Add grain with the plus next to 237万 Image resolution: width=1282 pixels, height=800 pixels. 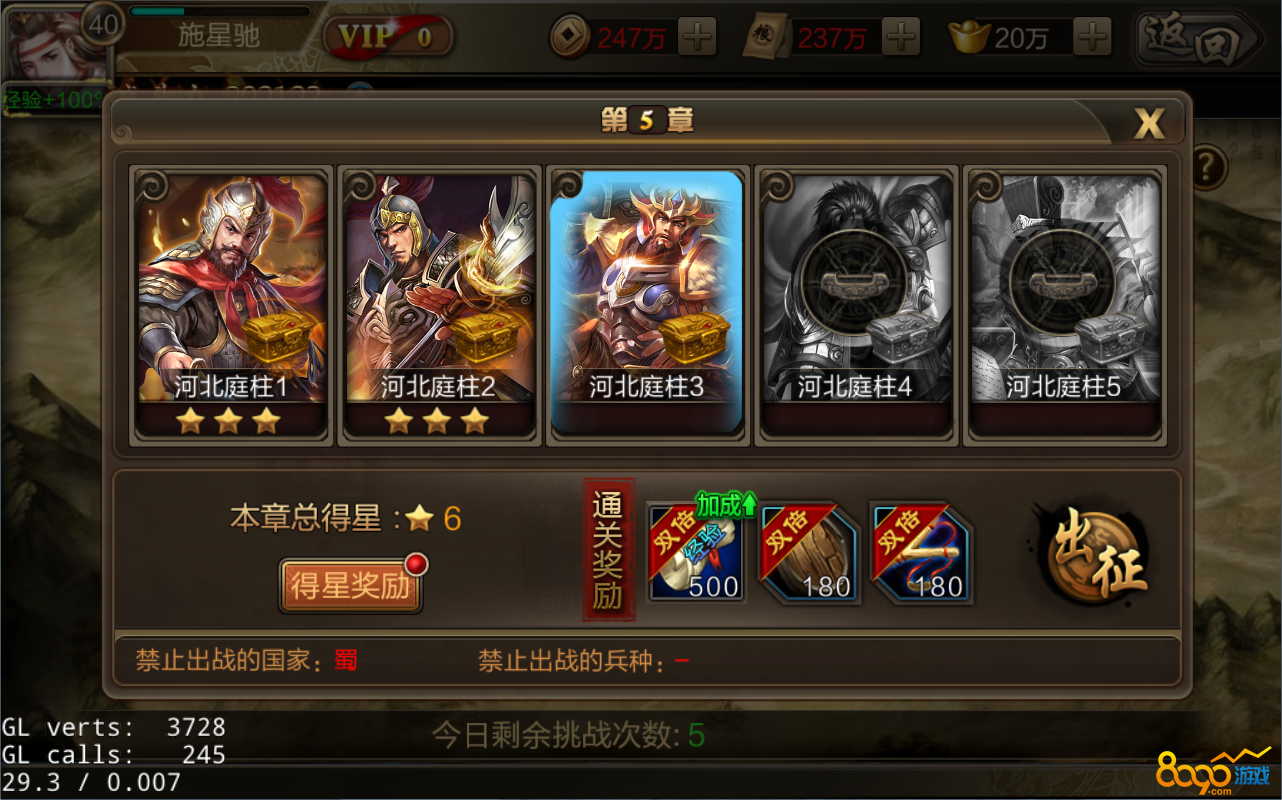pos(901,38)
